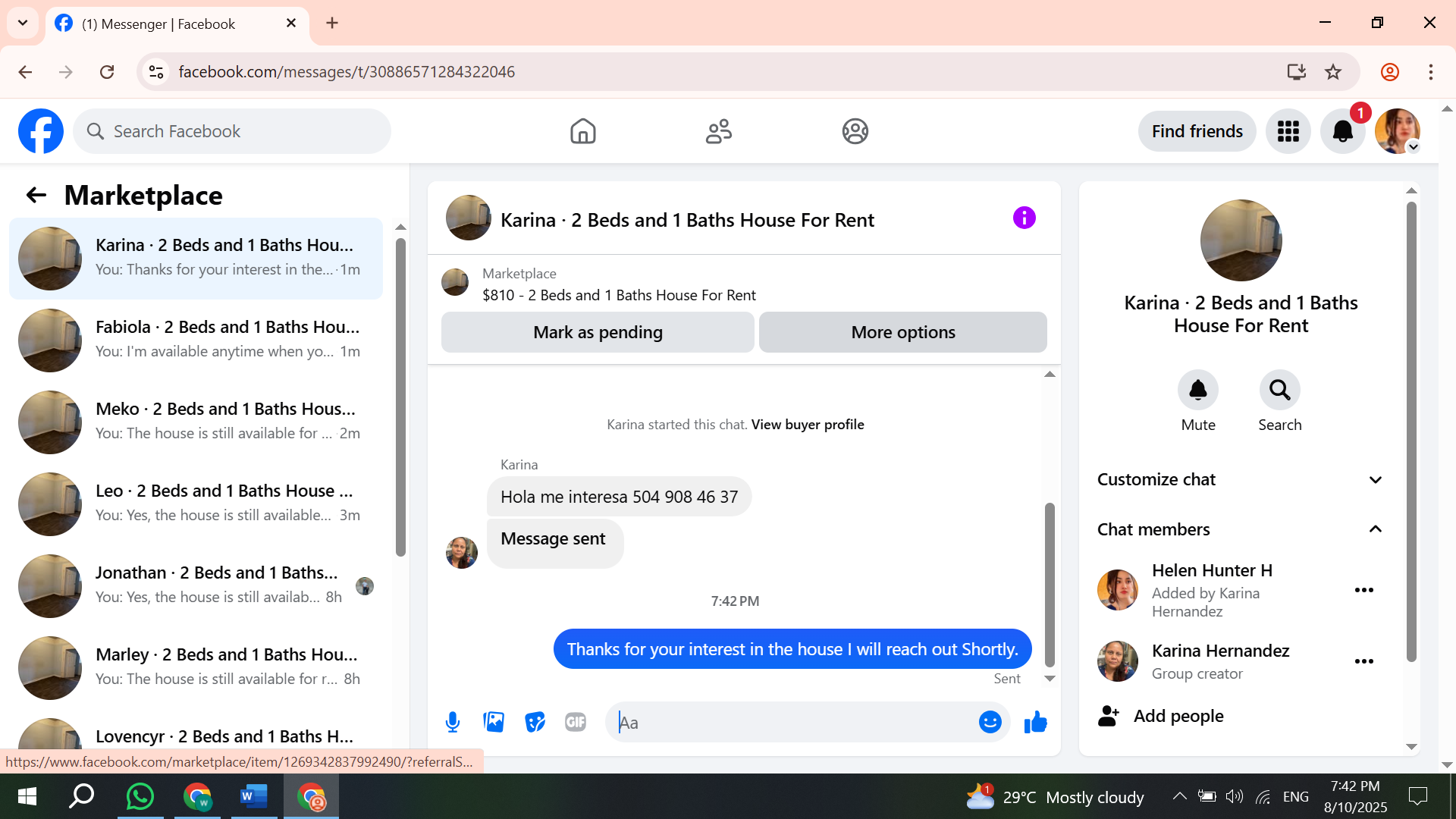Open options for Helen Hunter H

pos(1363,590)
